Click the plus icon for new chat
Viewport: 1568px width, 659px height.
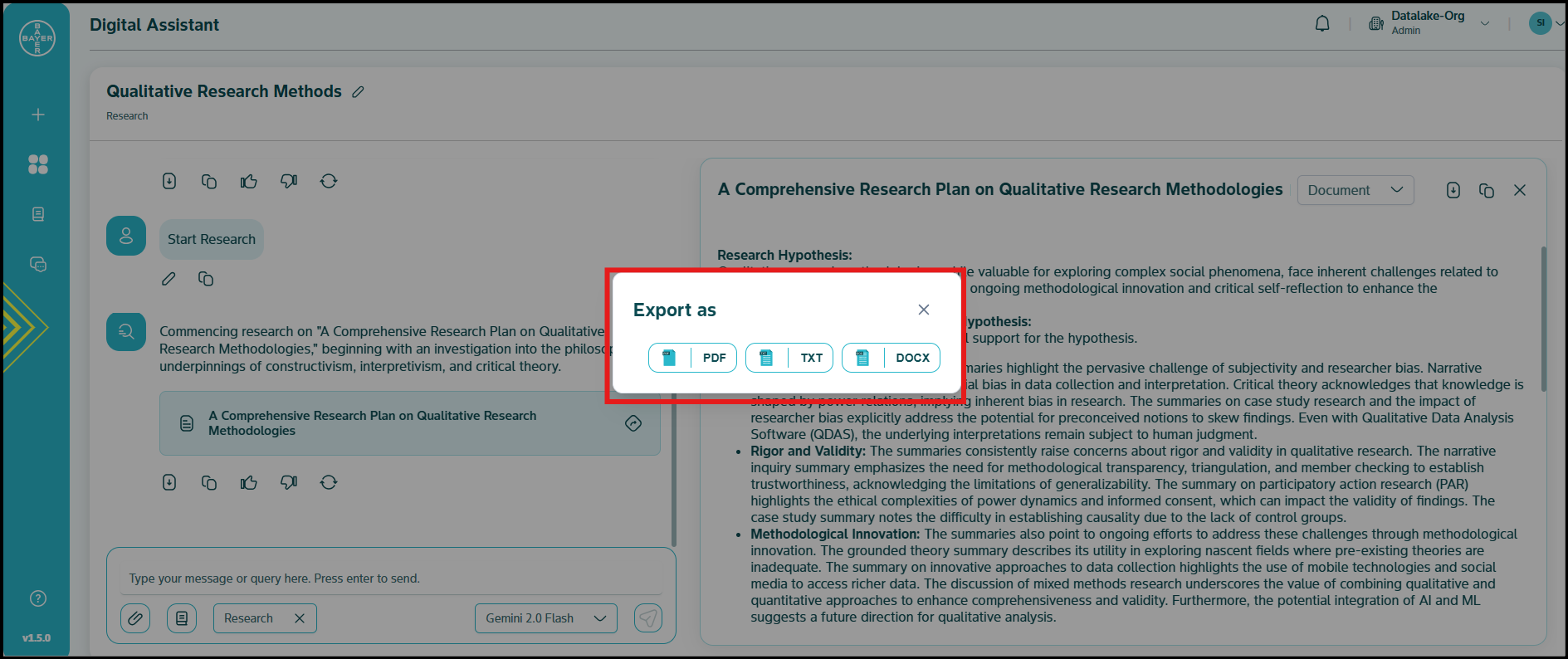click(x=37, y=115)
